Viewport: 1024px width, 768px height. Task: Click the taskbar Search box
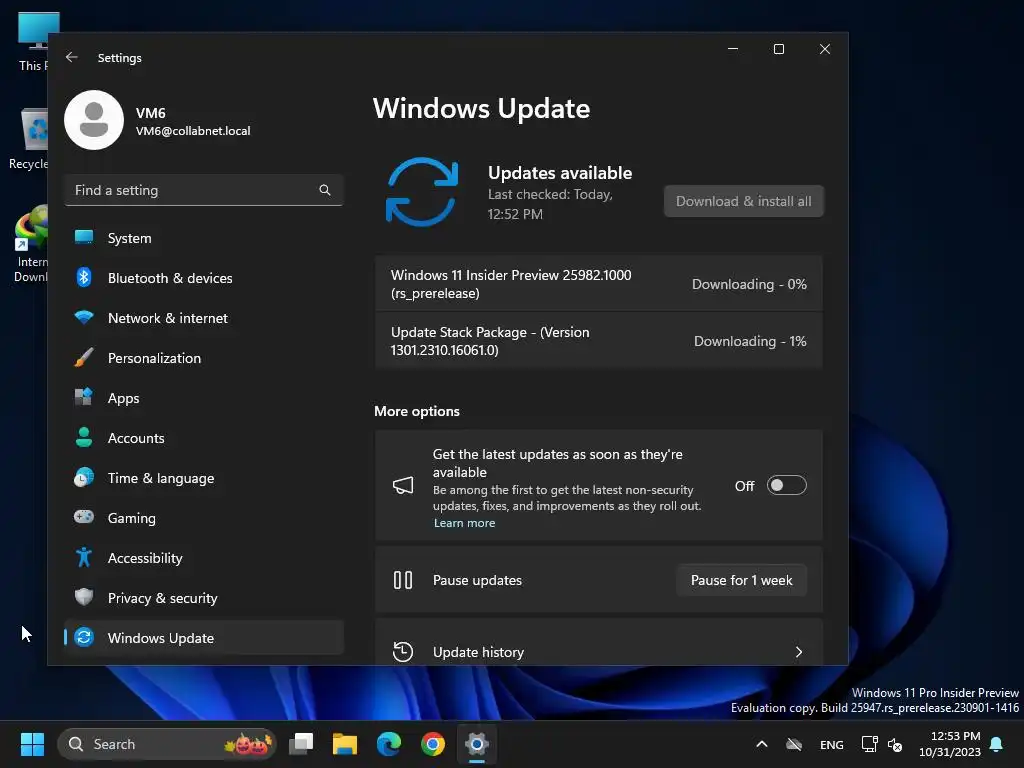167,744
